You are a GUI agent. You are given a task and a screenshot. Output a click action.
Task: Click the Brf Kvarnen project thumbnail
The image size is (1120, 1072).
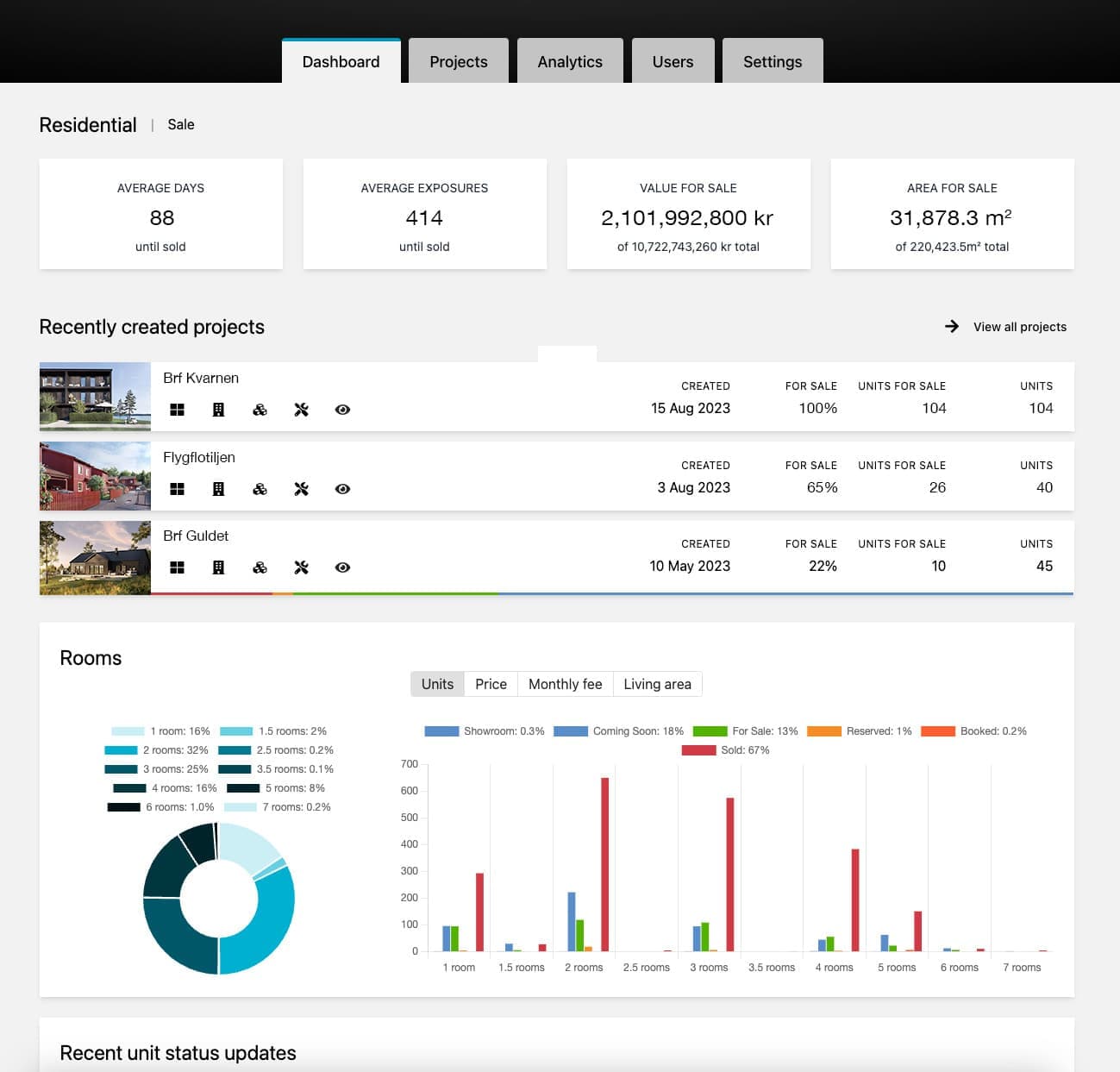pyautogui.click(x=95, y=396)
